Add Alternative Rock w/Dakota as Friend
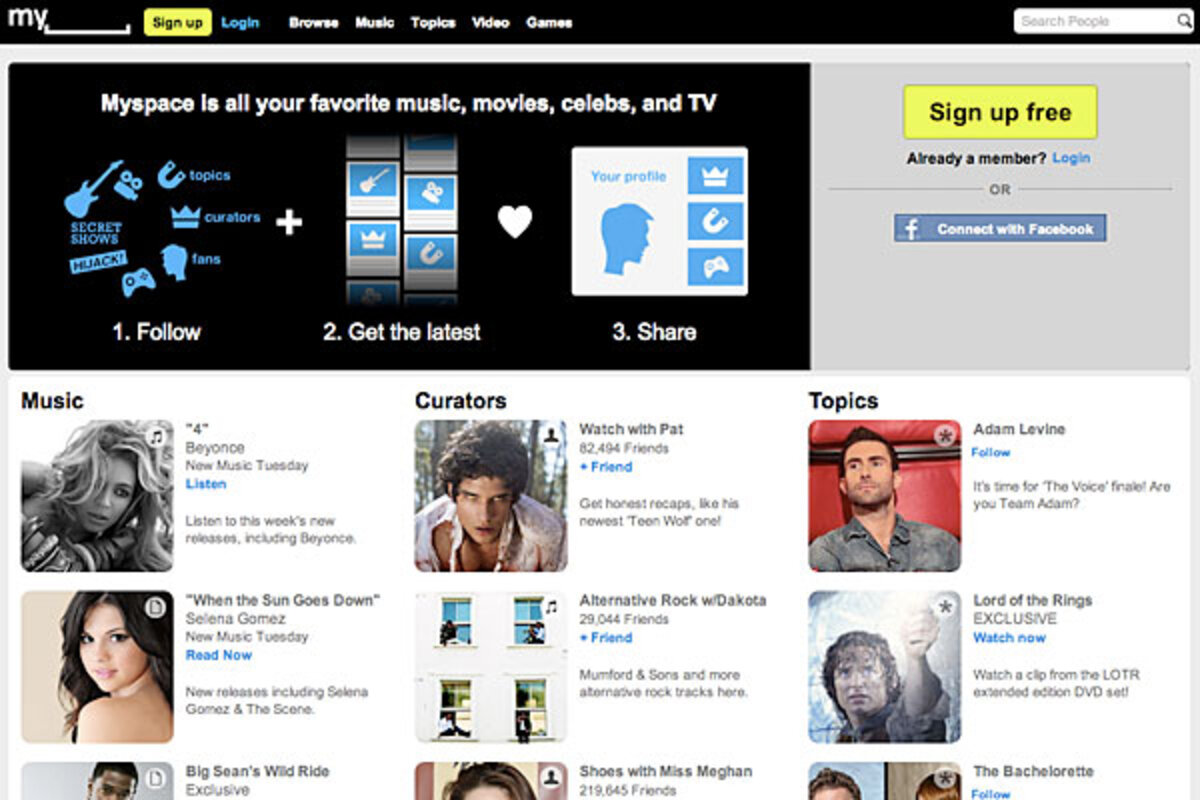 (x=606, y=638)
